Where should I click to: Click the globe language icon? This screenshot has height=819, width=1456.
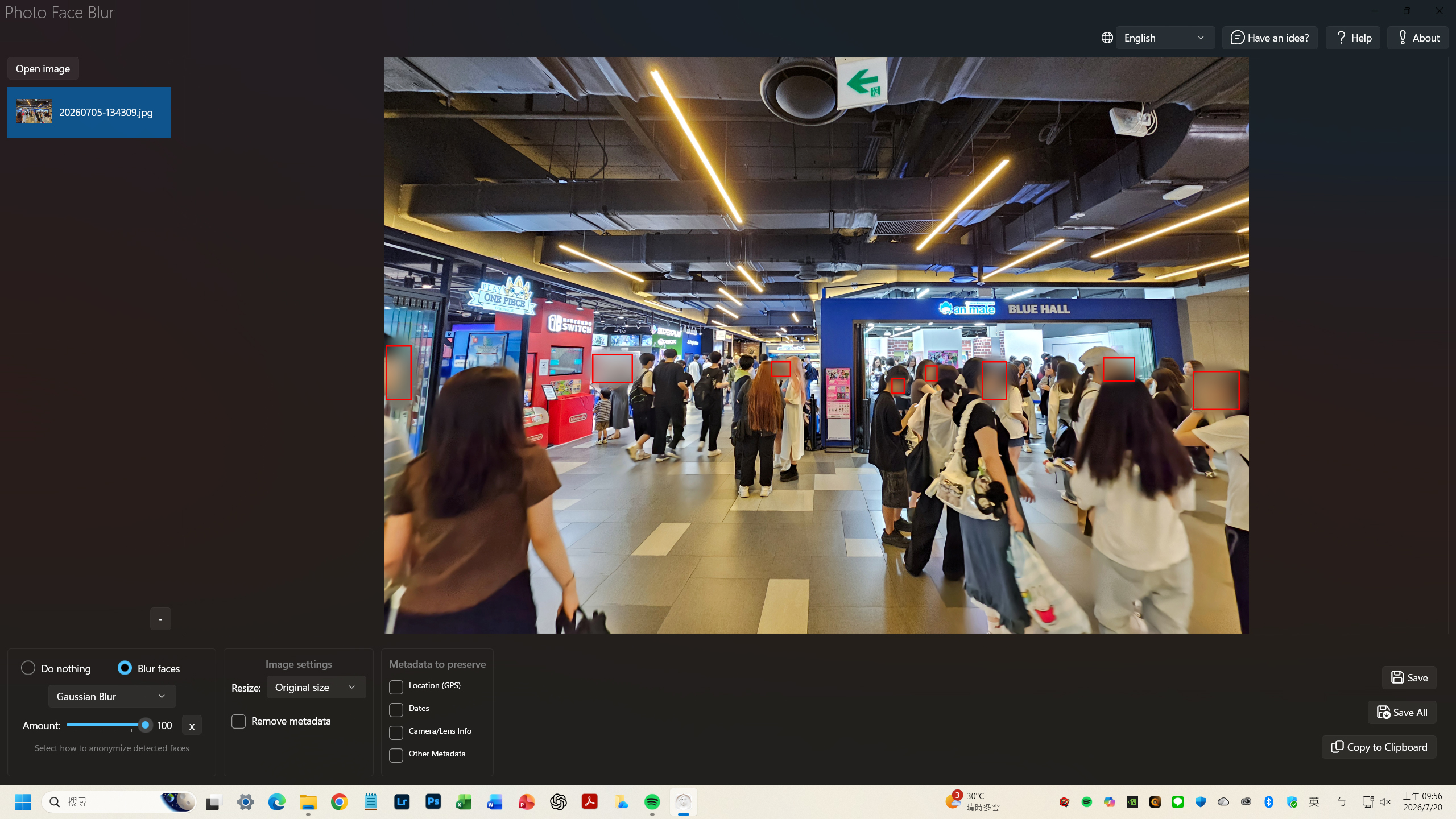point(1107,38)
